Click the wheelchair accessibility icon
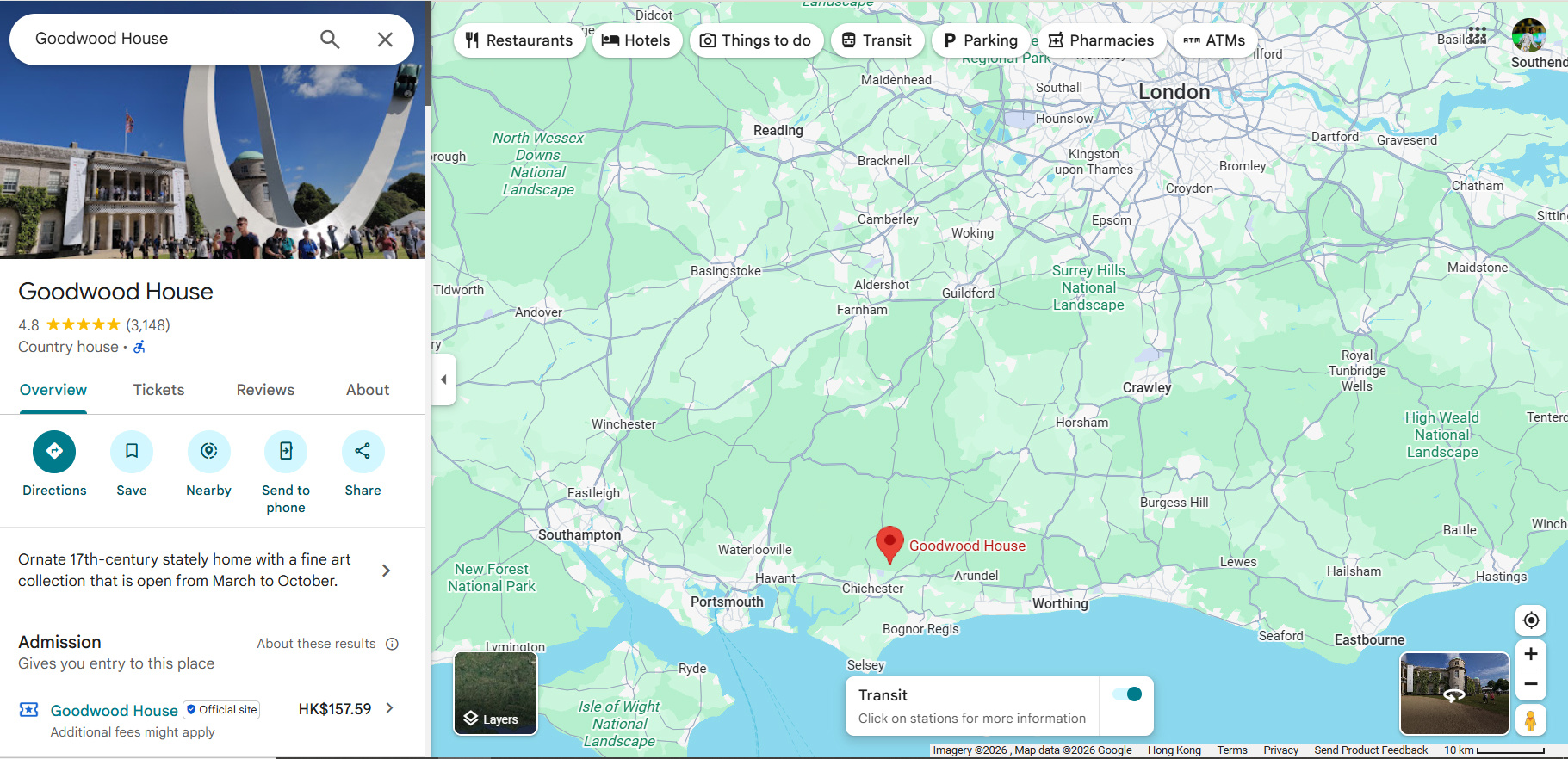This screenshot has width=1568, height=759. click(x=139, y=347)
